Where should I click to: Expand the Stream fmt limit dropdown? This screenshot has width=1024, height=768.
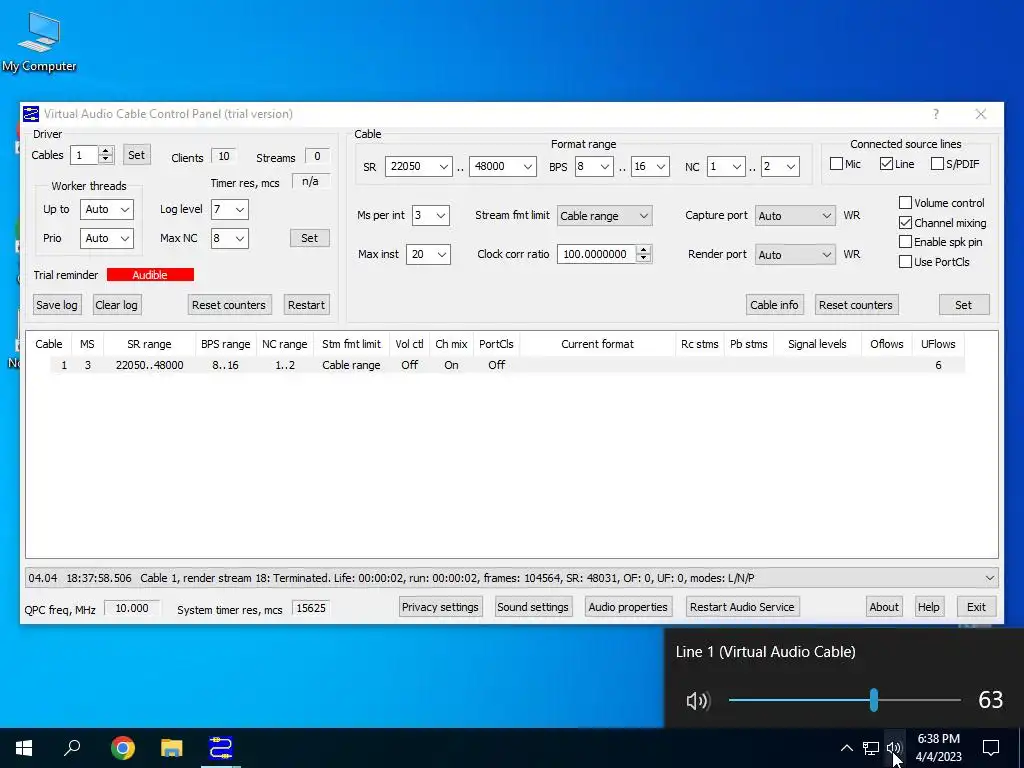pos(604,216)
